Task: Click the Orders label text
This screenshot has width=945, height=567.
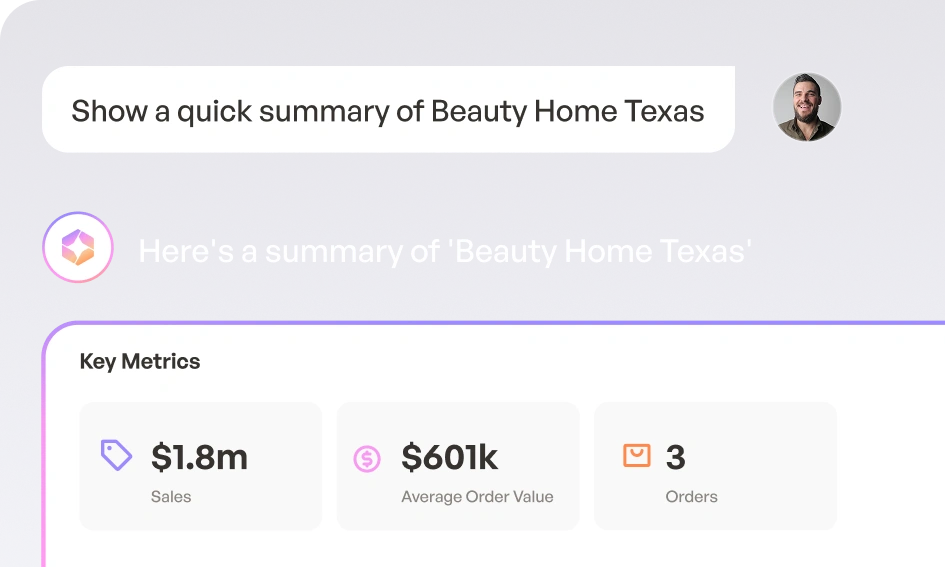Action: [691, 496]
